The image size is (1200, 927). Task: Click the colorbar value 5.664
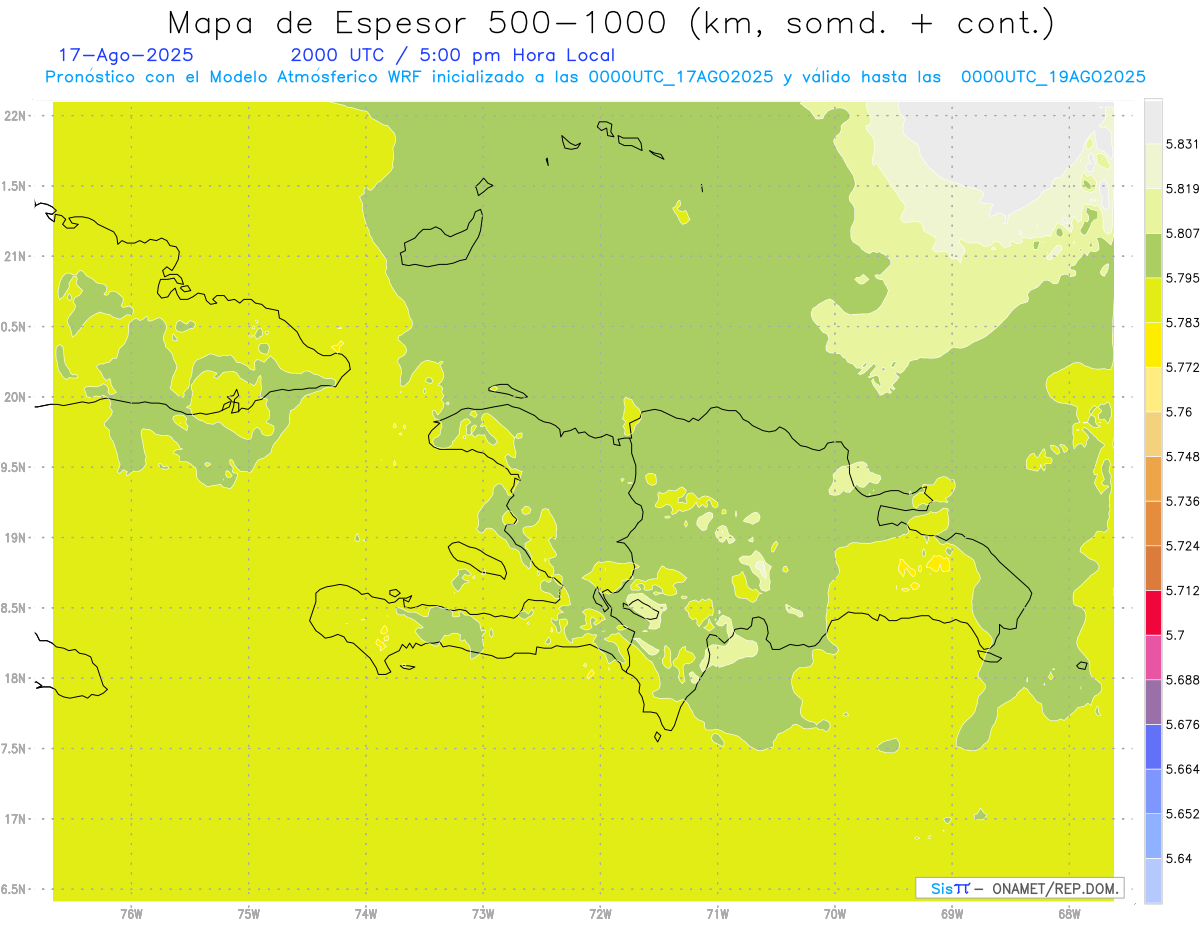pos(1182,769)
